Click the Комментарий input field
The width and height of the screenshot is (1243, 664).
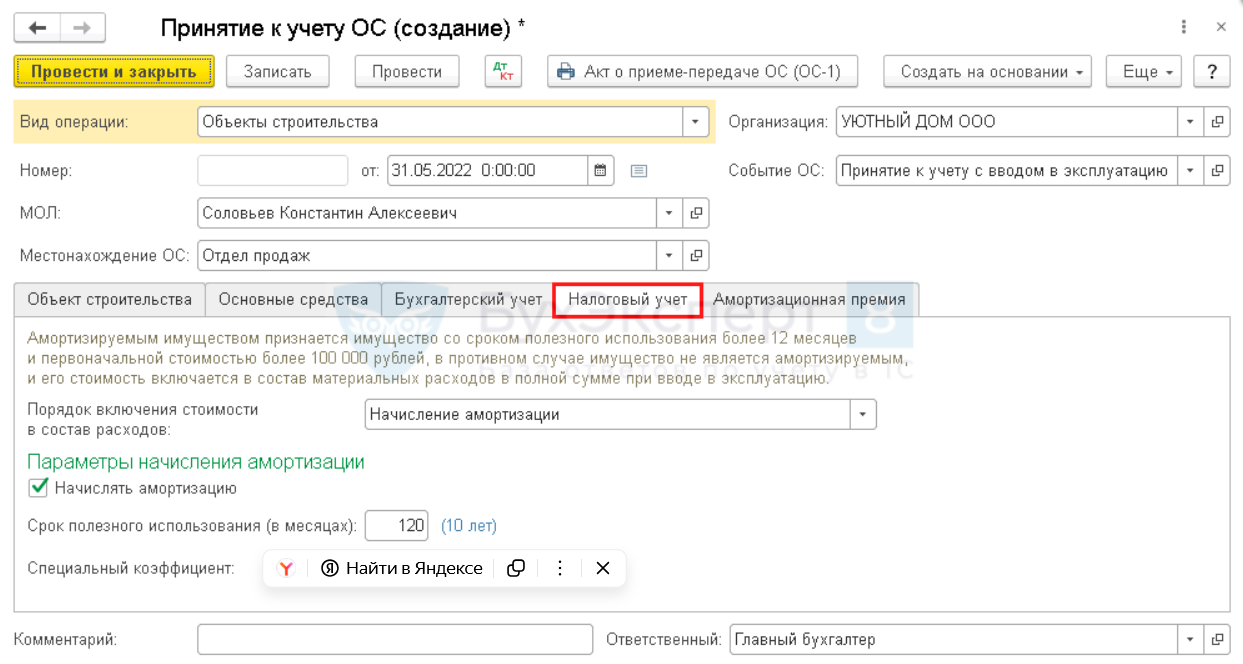[x=395, y=639]
